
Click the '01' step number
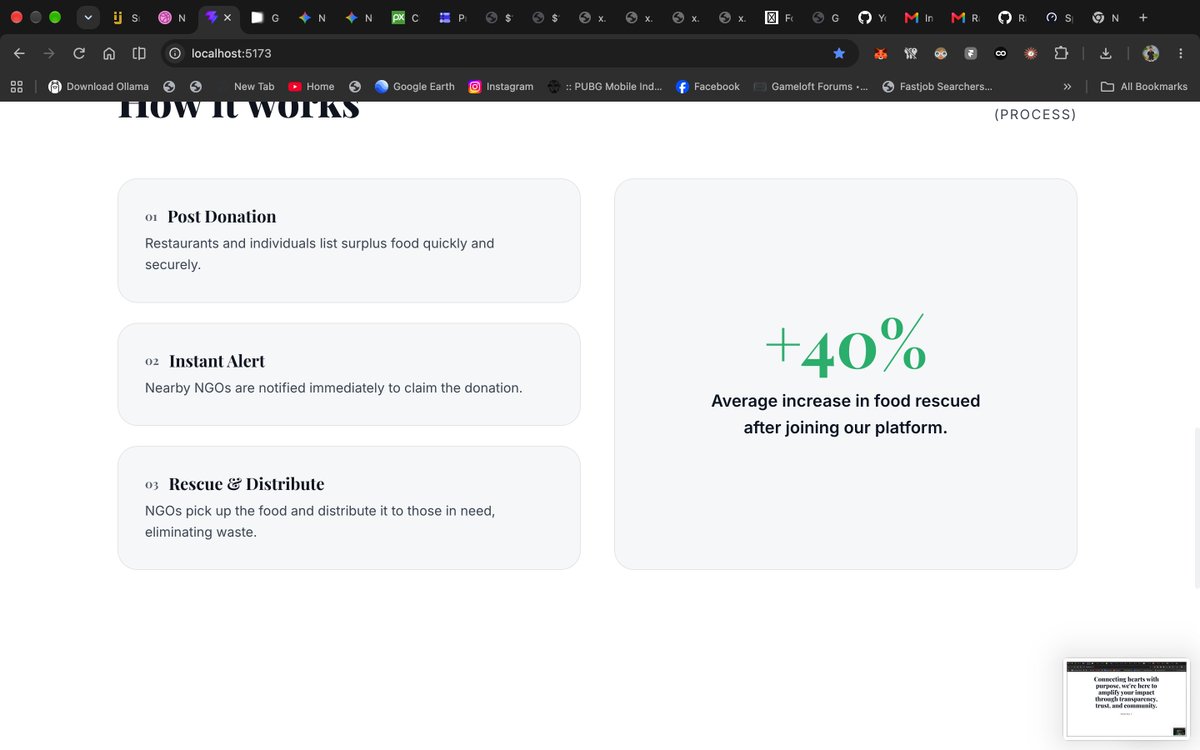(x=152, y=217)
